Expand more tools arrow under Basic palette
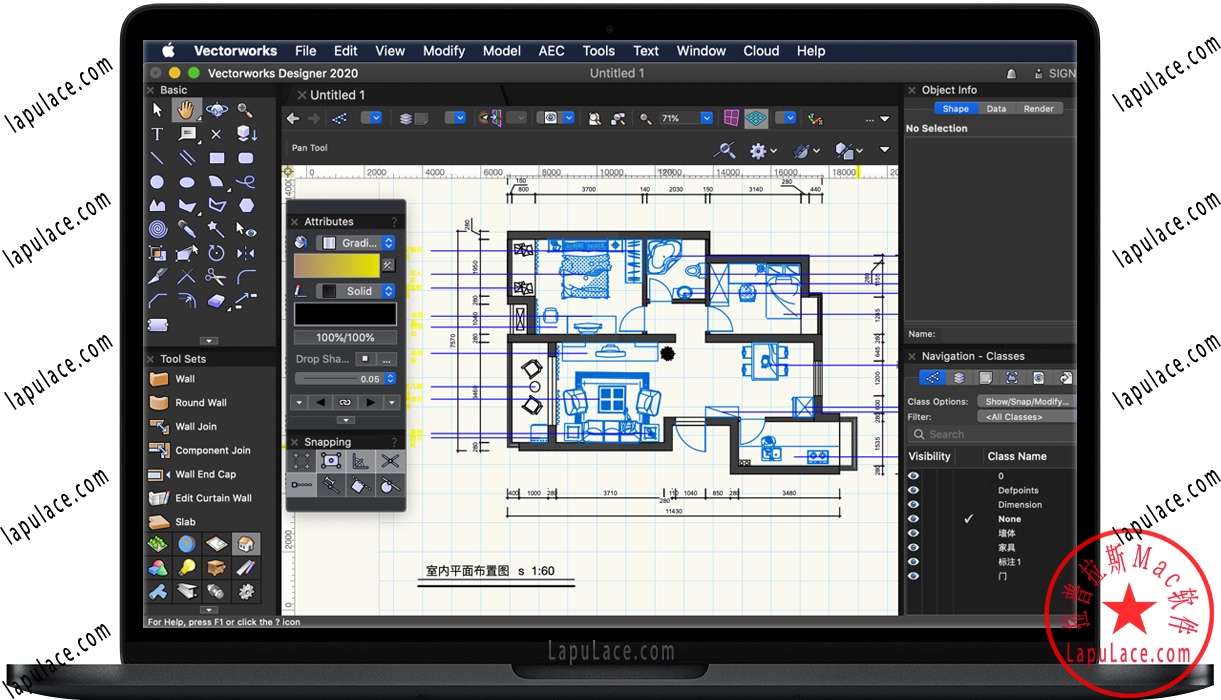Viewport: 1221px width, 700px height. coord(209,341)
